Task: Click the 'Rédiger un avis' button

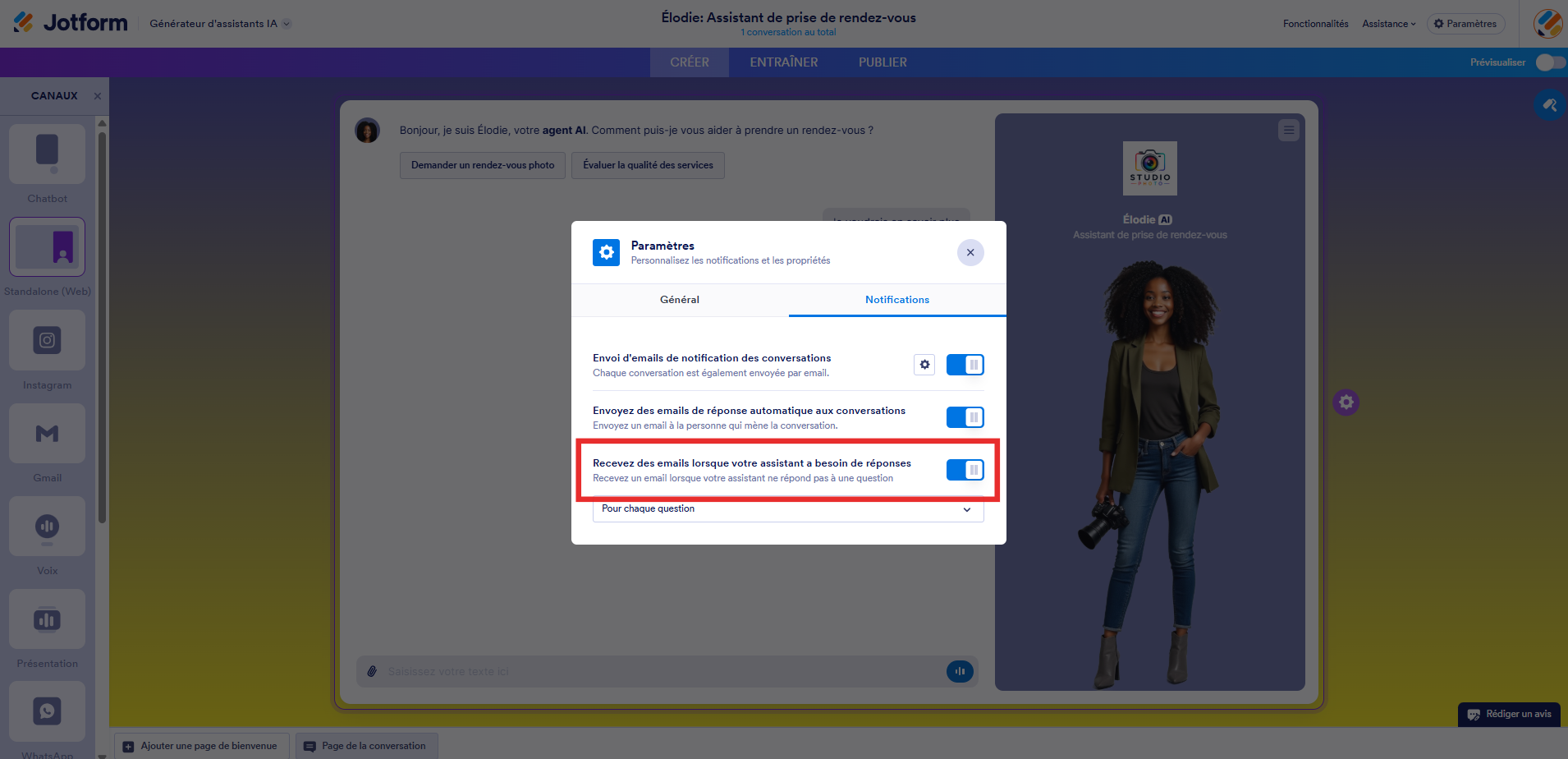Action: (x=1509, y=714)
